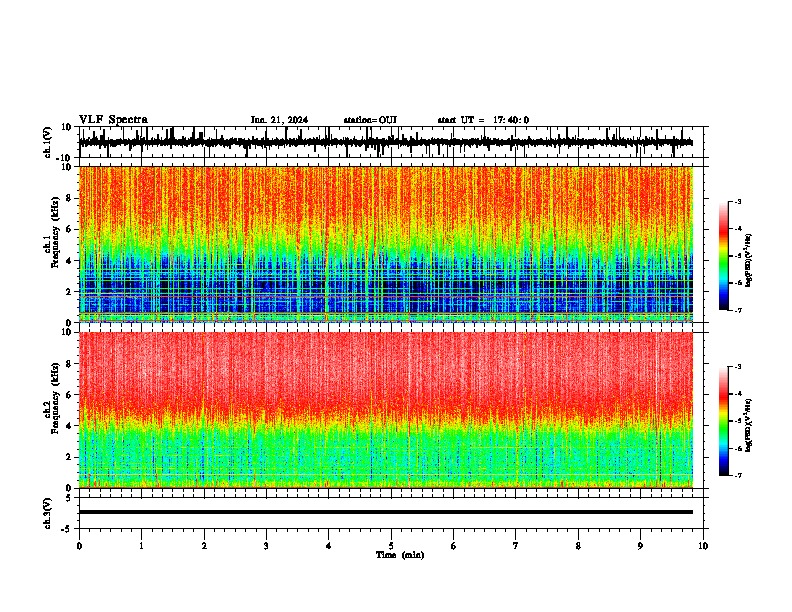792x612 pixels.
Task: Click the "station=OUI" header label
Action: pyautogui.click(x=370, y=120)
